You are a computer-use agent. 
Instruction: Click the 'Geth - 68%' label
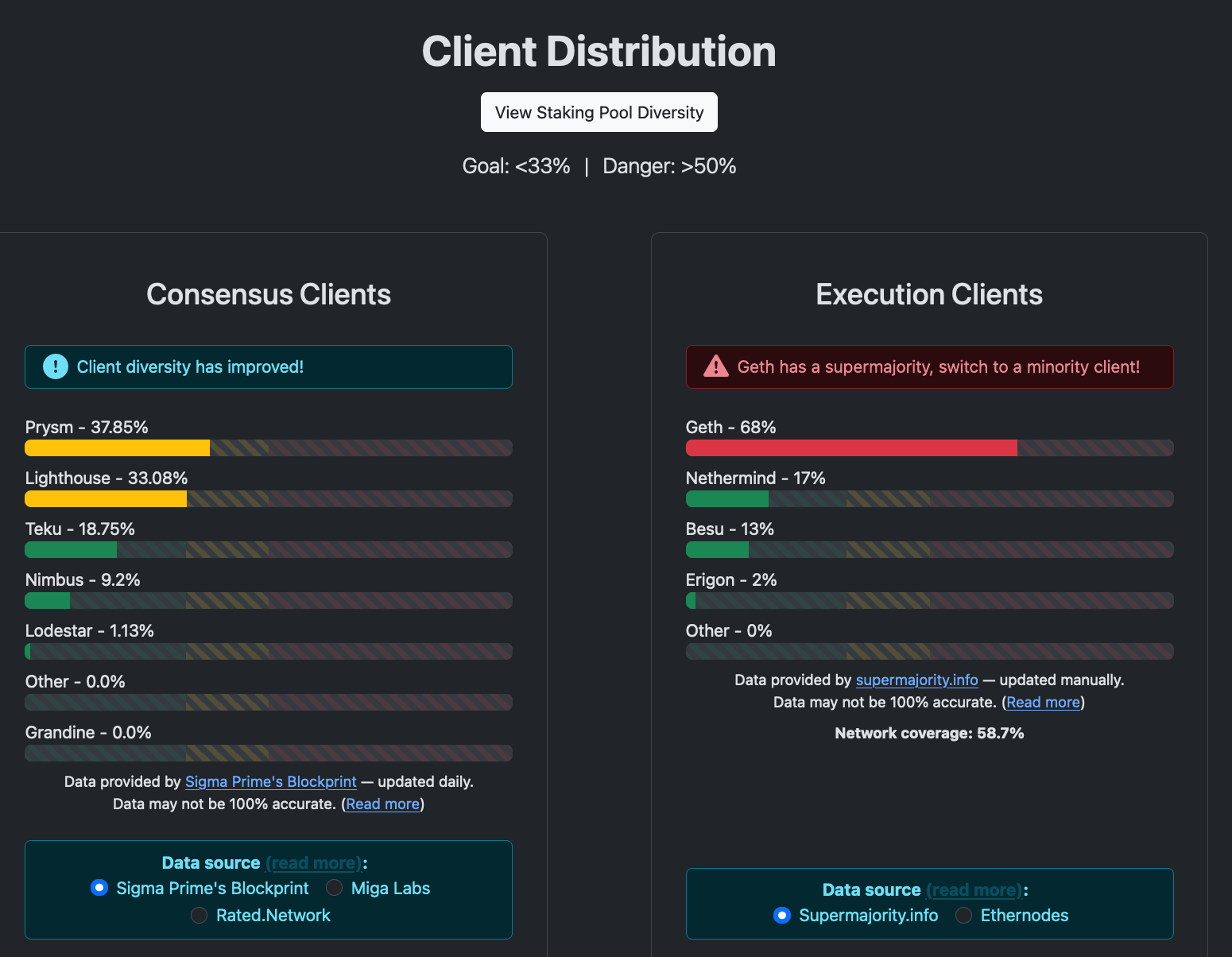coord(730,427)
